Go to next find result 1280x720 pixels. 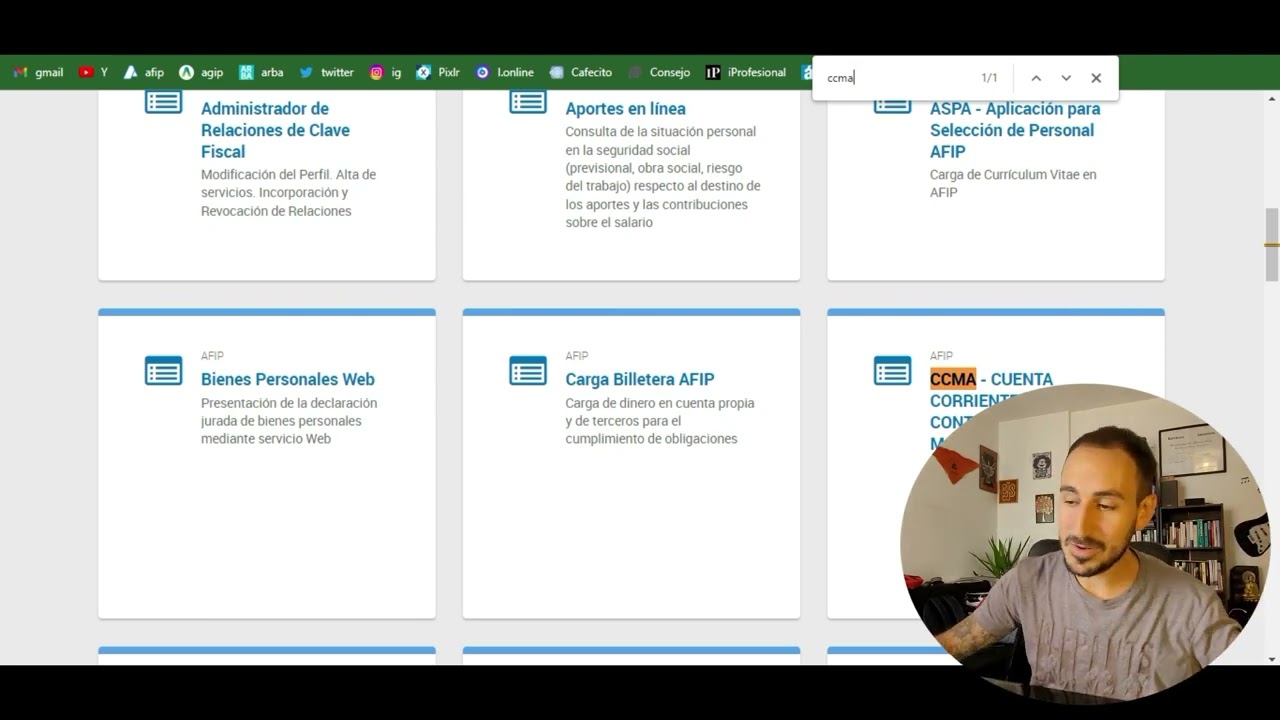(1066, 78)
